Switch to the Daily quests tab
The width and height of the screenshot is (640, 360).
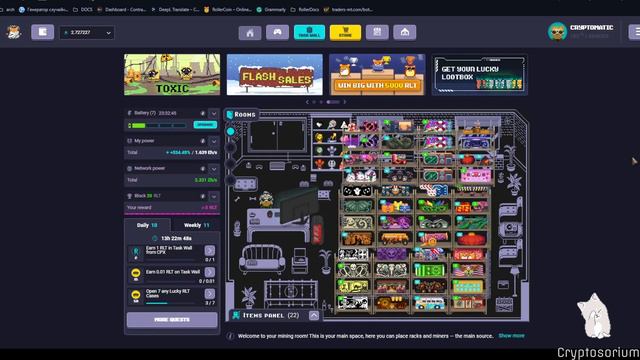pyautogui.click(x=148, y=225)
